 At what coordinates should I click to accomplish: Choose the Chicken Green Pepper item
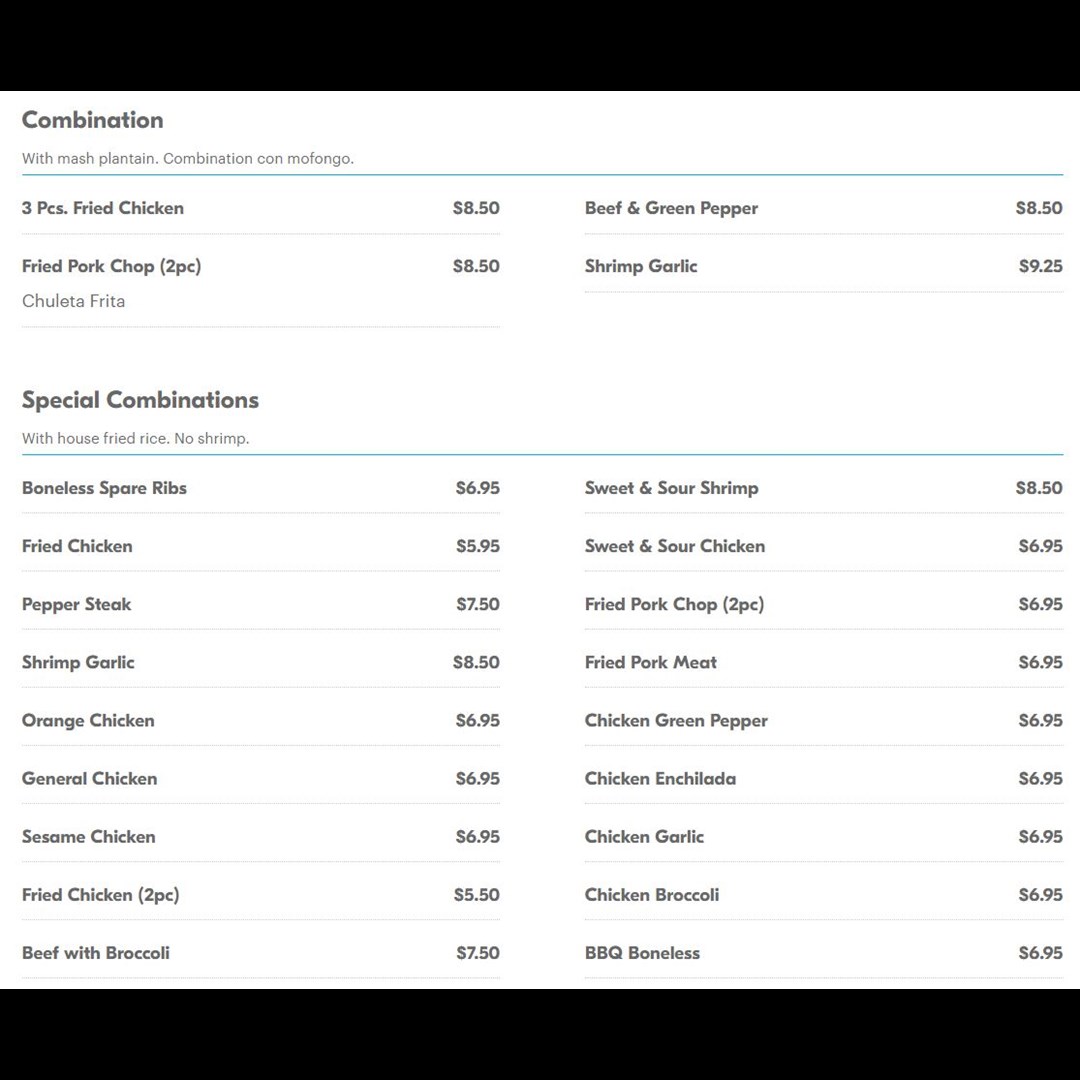tap(824, 720)
